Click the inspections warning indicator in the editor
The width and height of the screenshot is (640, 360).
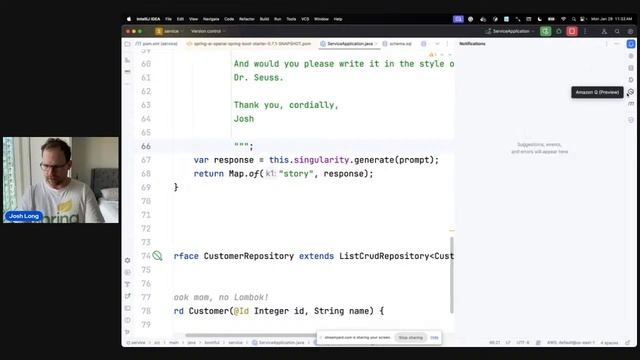[433, 55]
